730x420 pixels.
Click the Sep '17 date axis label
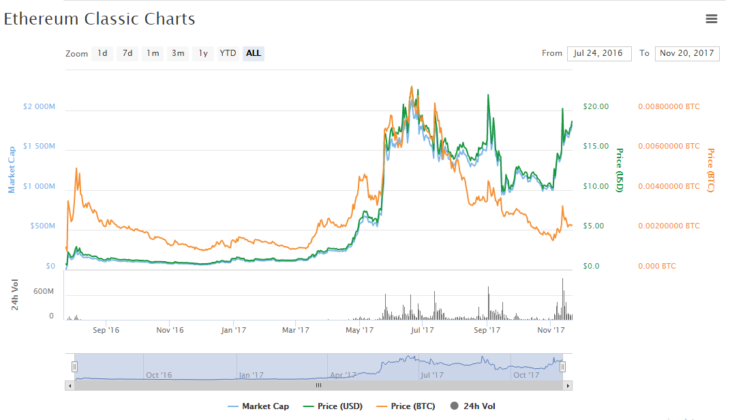click(x=487, y=330)
